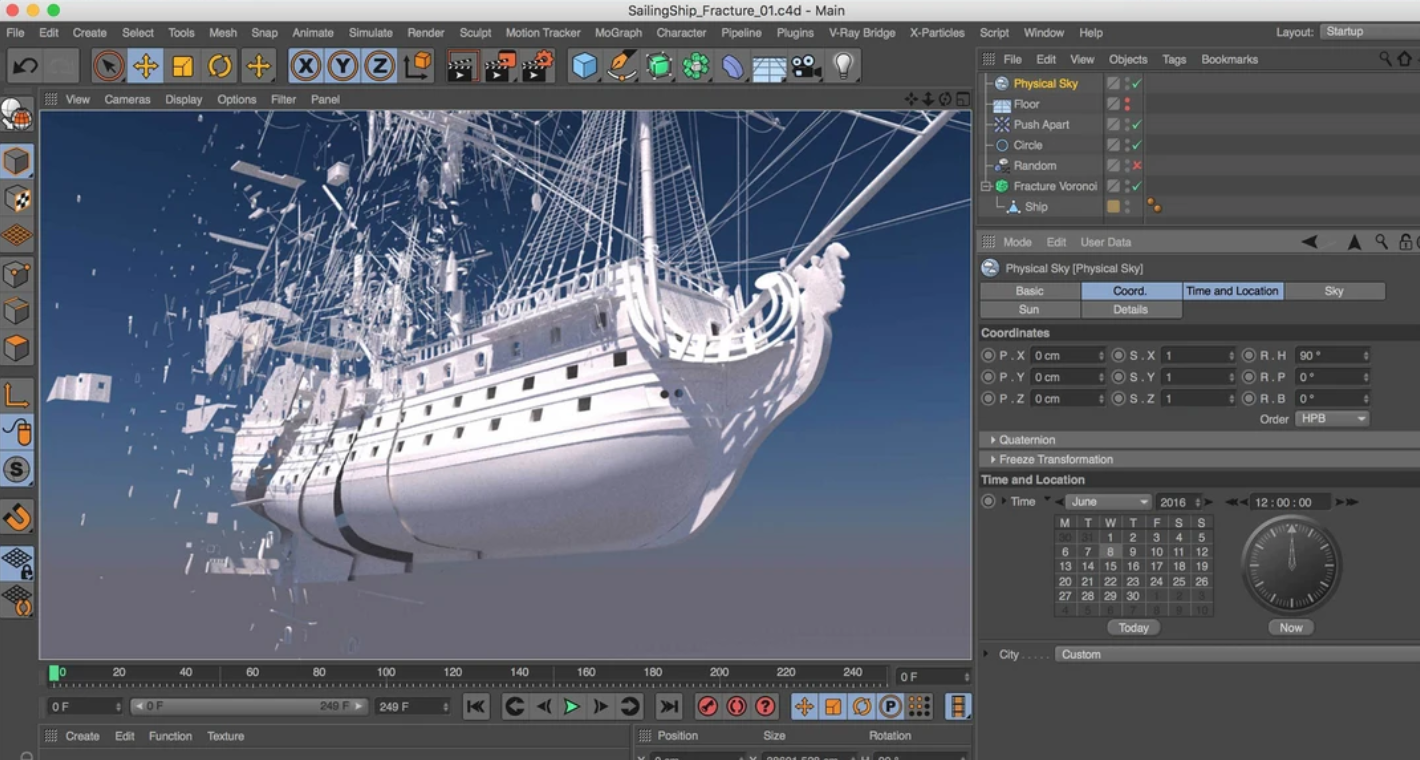The width and height of the screenshot is (1420, 760).
Task: Select the Move tool in top toolbar
Action: tap(146, 67)
